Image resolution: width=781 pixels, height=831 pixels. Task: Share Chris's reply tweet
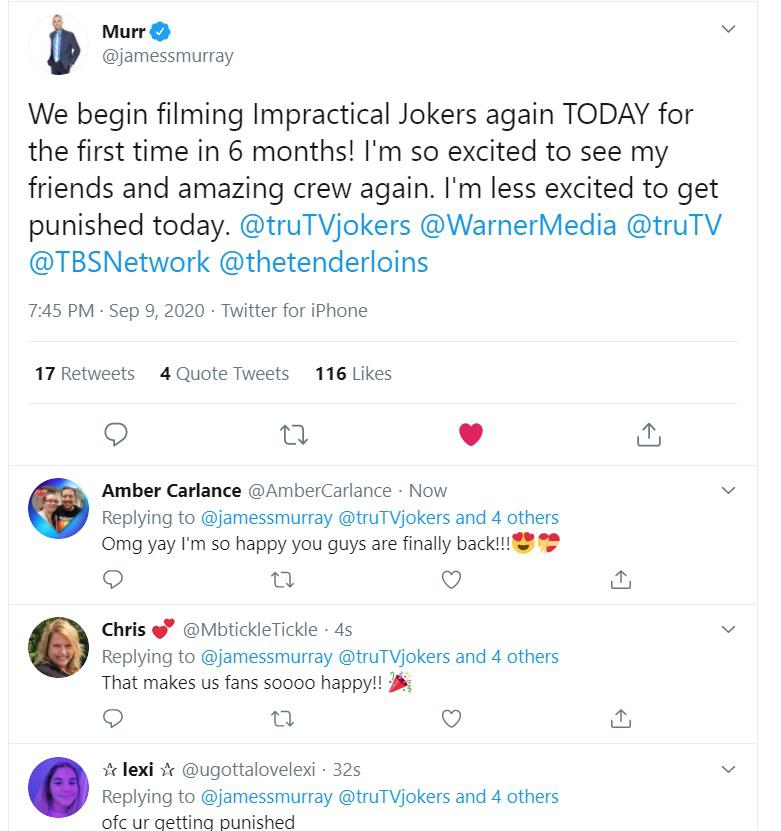pyautogui.click(x=620, y=718)
